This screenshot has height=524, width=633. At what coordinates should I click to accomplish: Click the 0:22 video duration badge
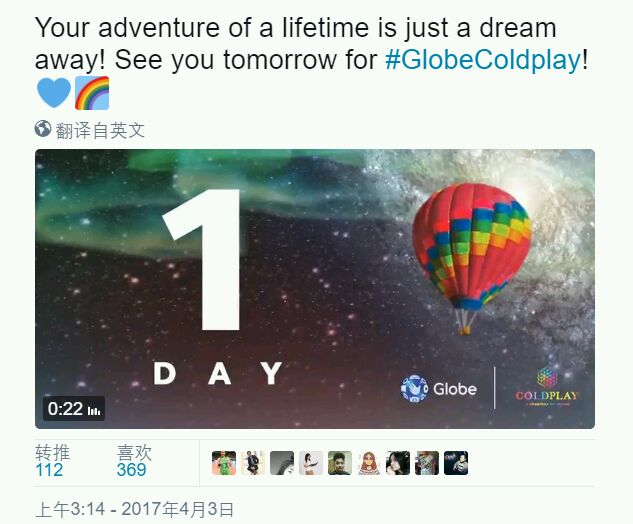click(x=74, y=409)
